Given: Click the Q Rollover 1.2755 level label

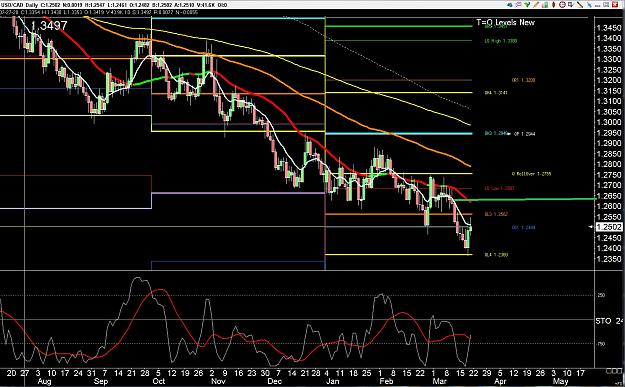Looking at the screenshot, I should point(531,174).
